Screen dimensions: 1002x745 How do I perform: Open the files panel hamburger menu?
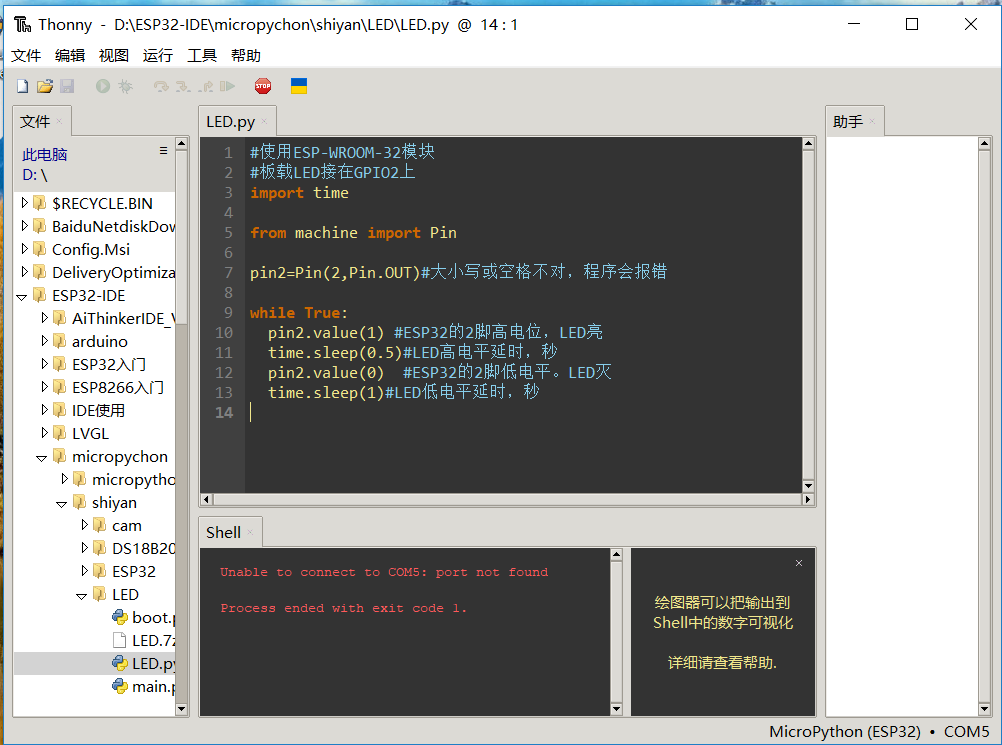pos(163,151)
